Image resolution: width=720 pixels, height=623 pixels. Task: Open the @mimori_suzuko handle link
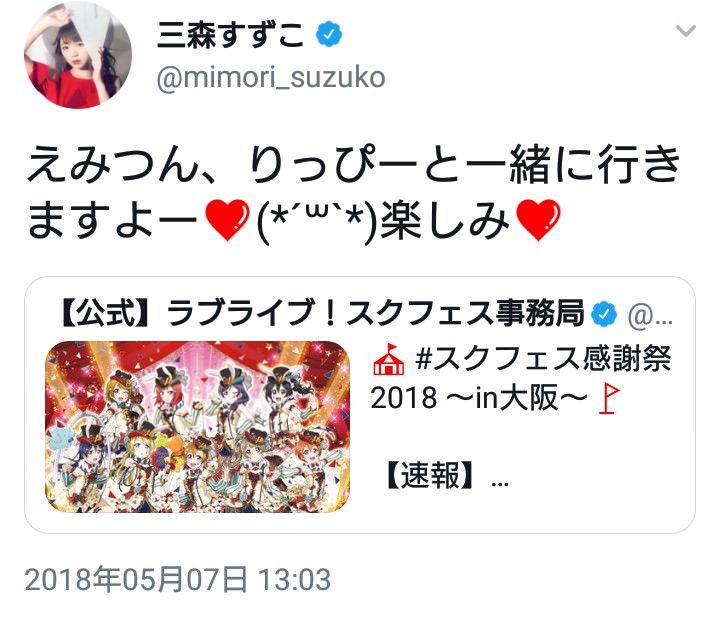tap(271, 78)
